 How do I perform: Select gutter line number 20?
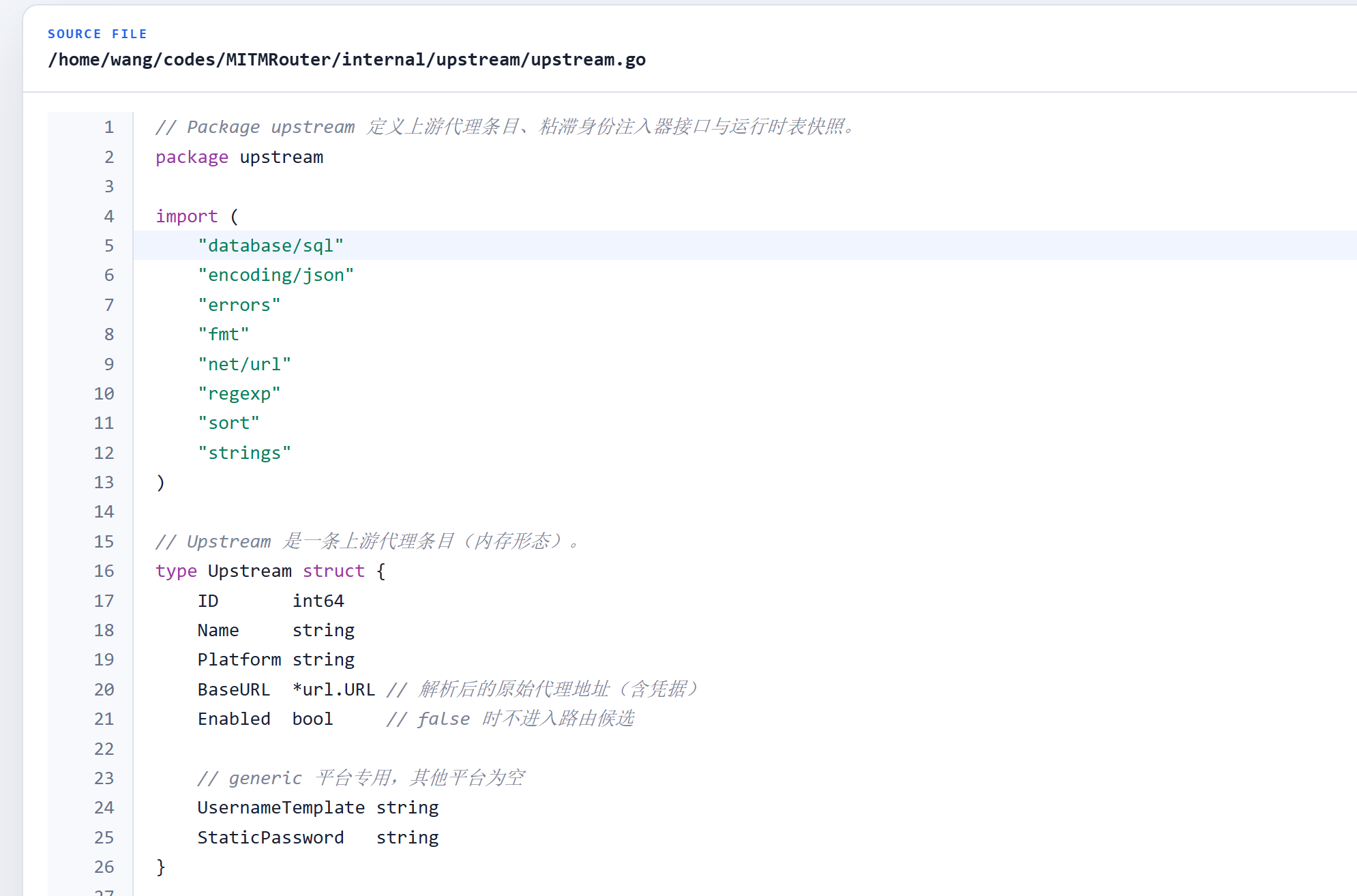(104, 689)
